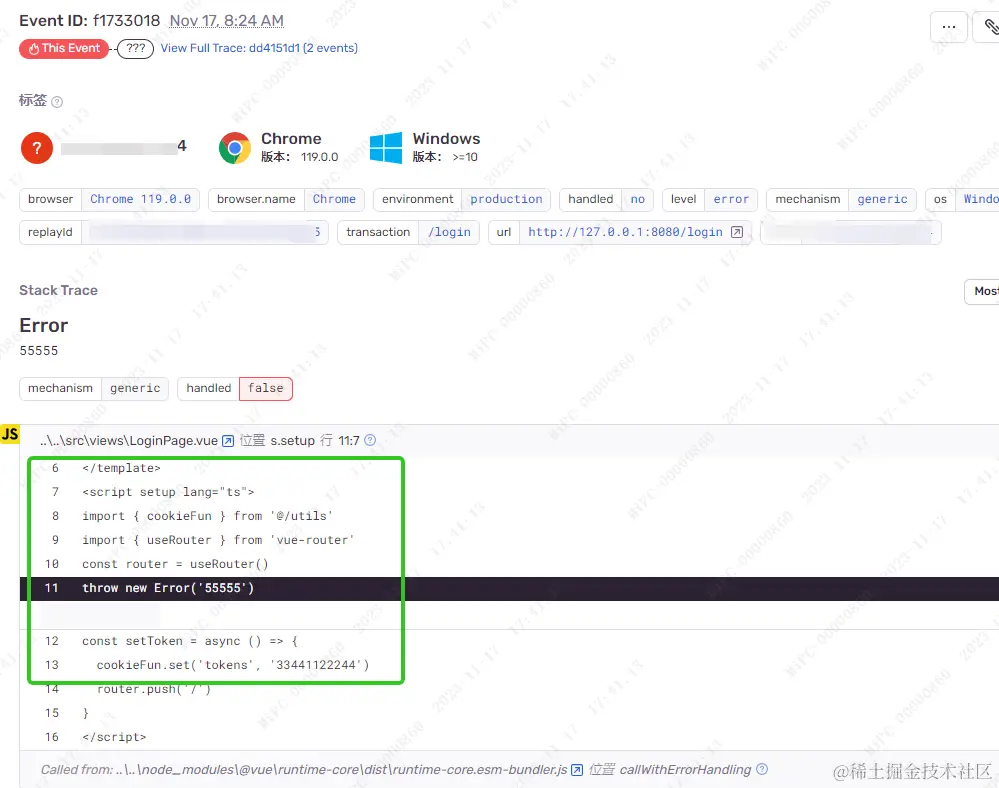
Task: Expand the LoginPage.vue stack frame header
Action: tap(509, 441)
